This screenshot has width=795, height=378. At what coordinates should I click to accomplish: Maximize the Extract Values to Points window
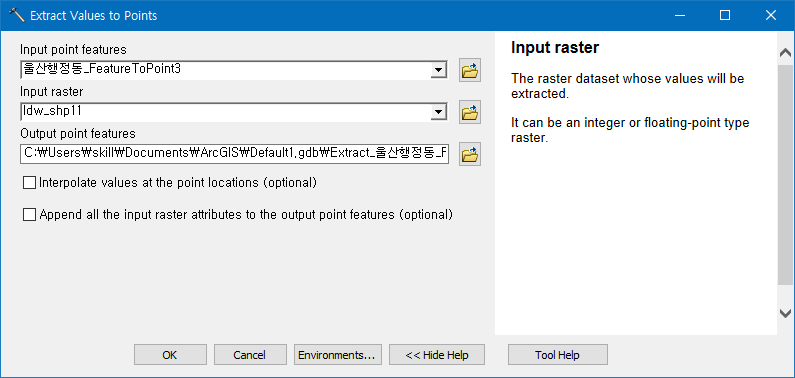tap(725, 15)
